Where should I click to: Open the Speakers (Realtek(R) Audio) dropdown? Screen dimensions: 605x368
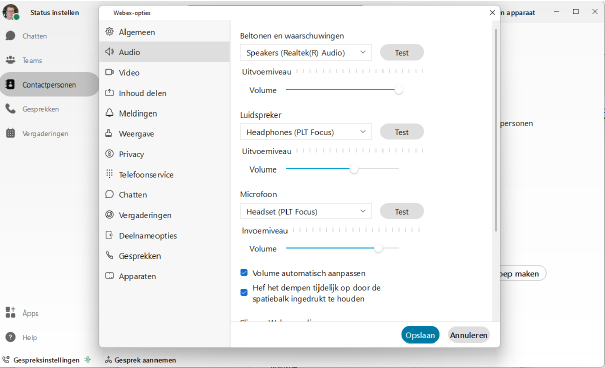(x=306, y=52)
